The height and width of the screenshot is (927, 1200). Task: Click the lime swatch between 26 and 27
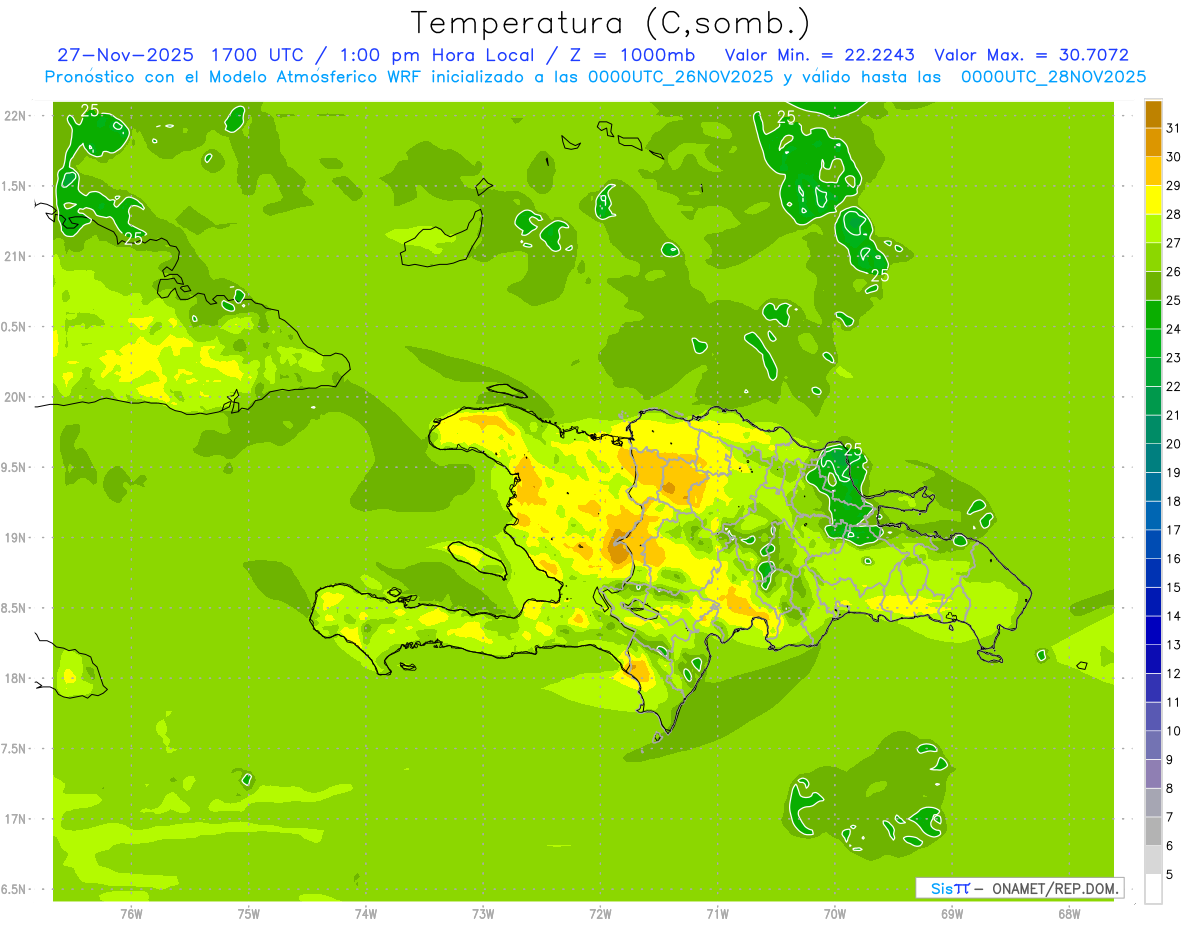[1153, 258]
